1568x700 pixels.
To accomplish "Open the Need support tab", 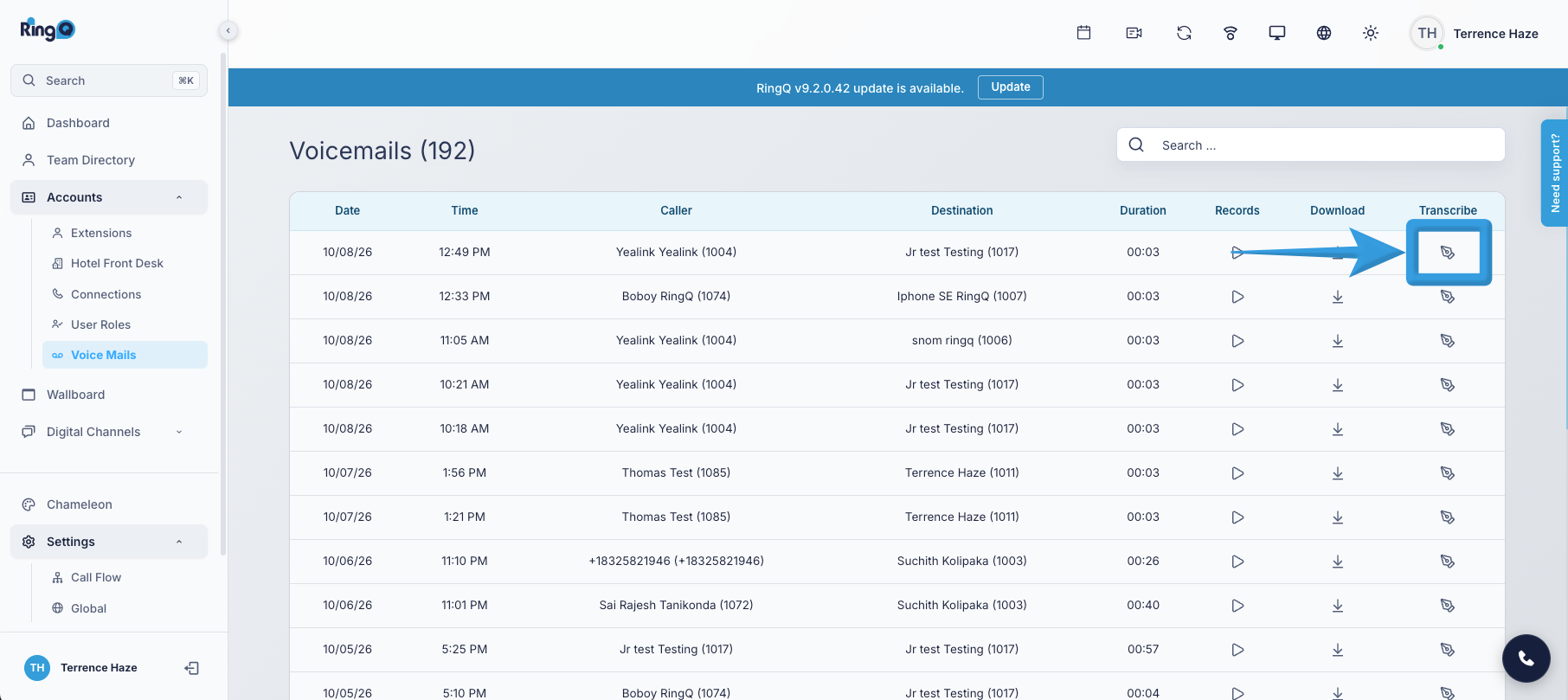I will [x=1554, y=173].
